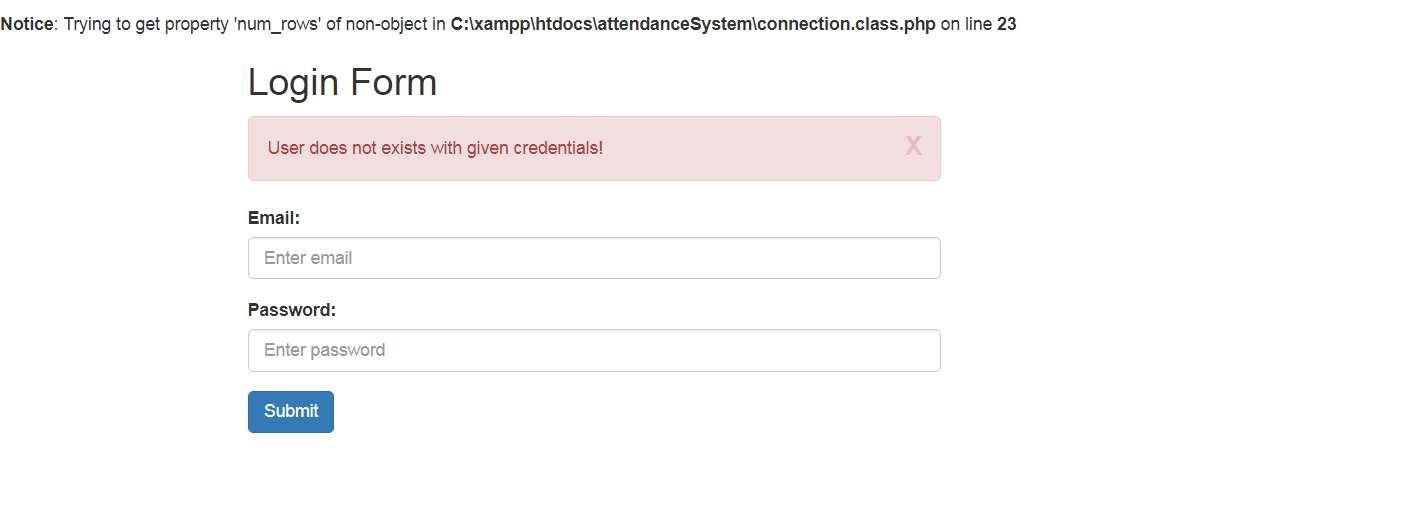The height and width of the screenshot is (528, 1410).
Task: Click the Email input field
Action: click(594, 258)
